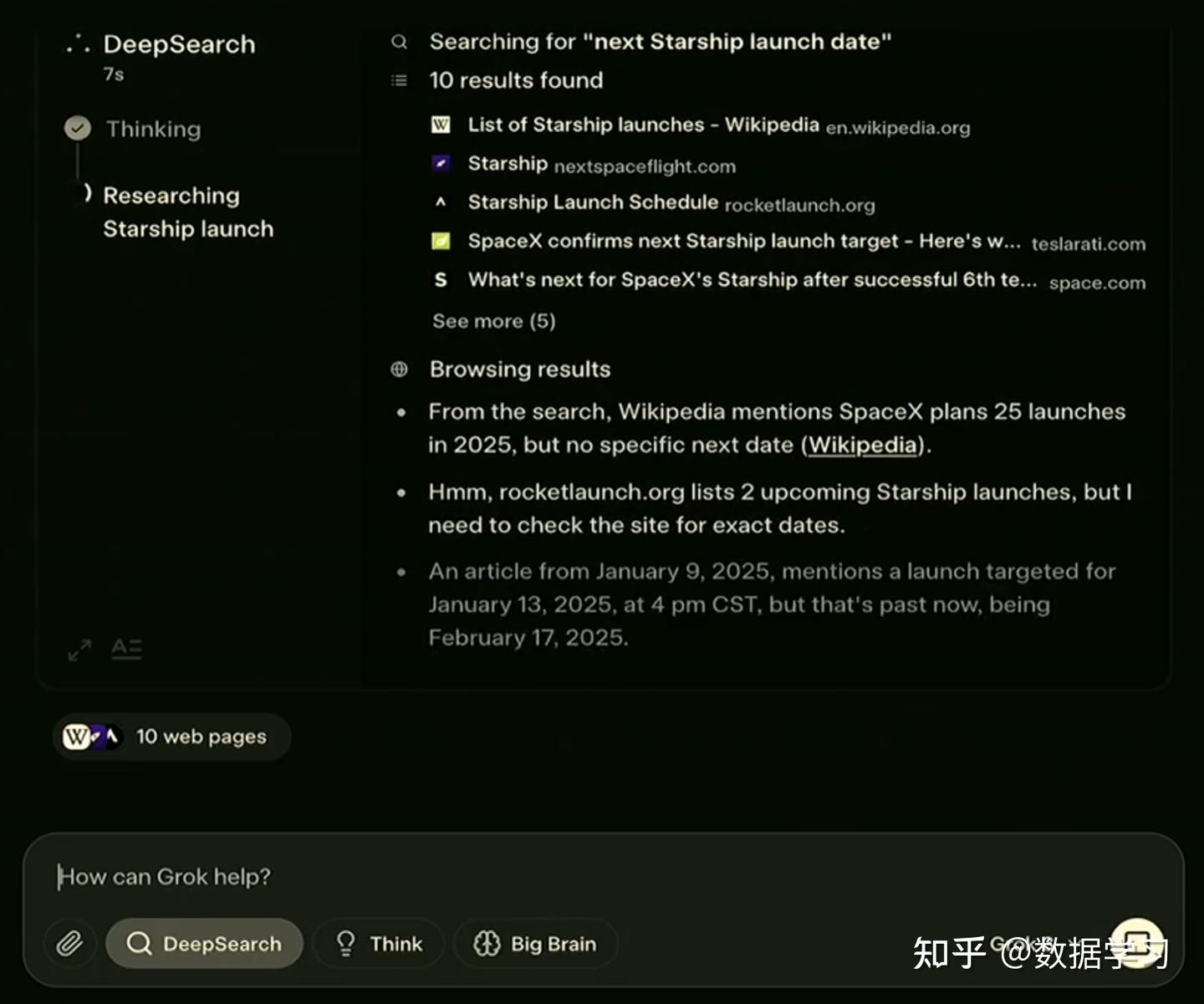Toggle DeepSearch mode off
Viewport: 1204px width, 1004px height.
pos(204,943)
